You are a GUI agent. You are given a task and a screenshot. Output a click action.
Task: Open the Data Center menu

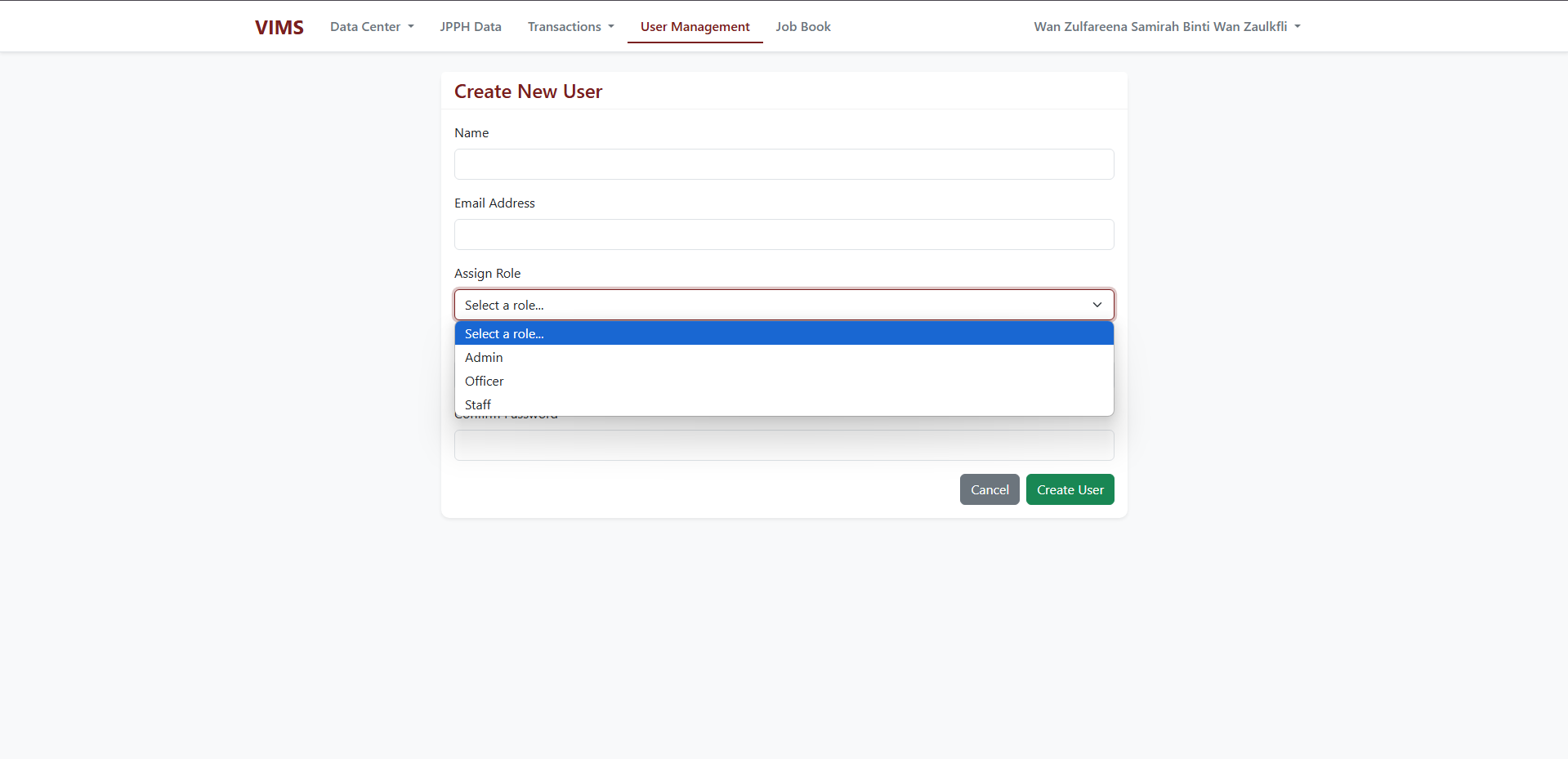[372, 27]
